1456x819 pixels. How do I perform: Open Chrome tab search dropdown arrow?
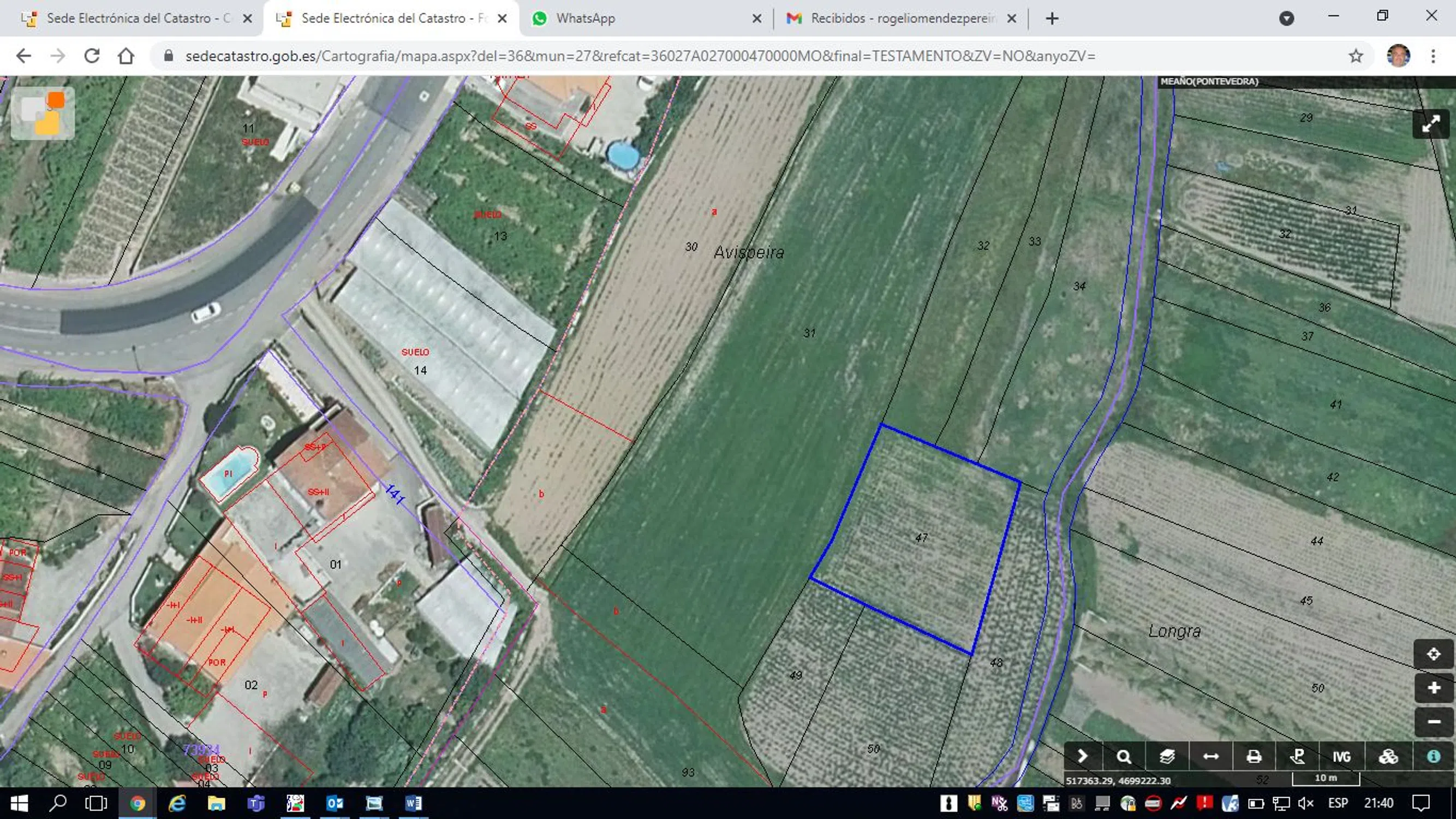(x=1286, y=19)
